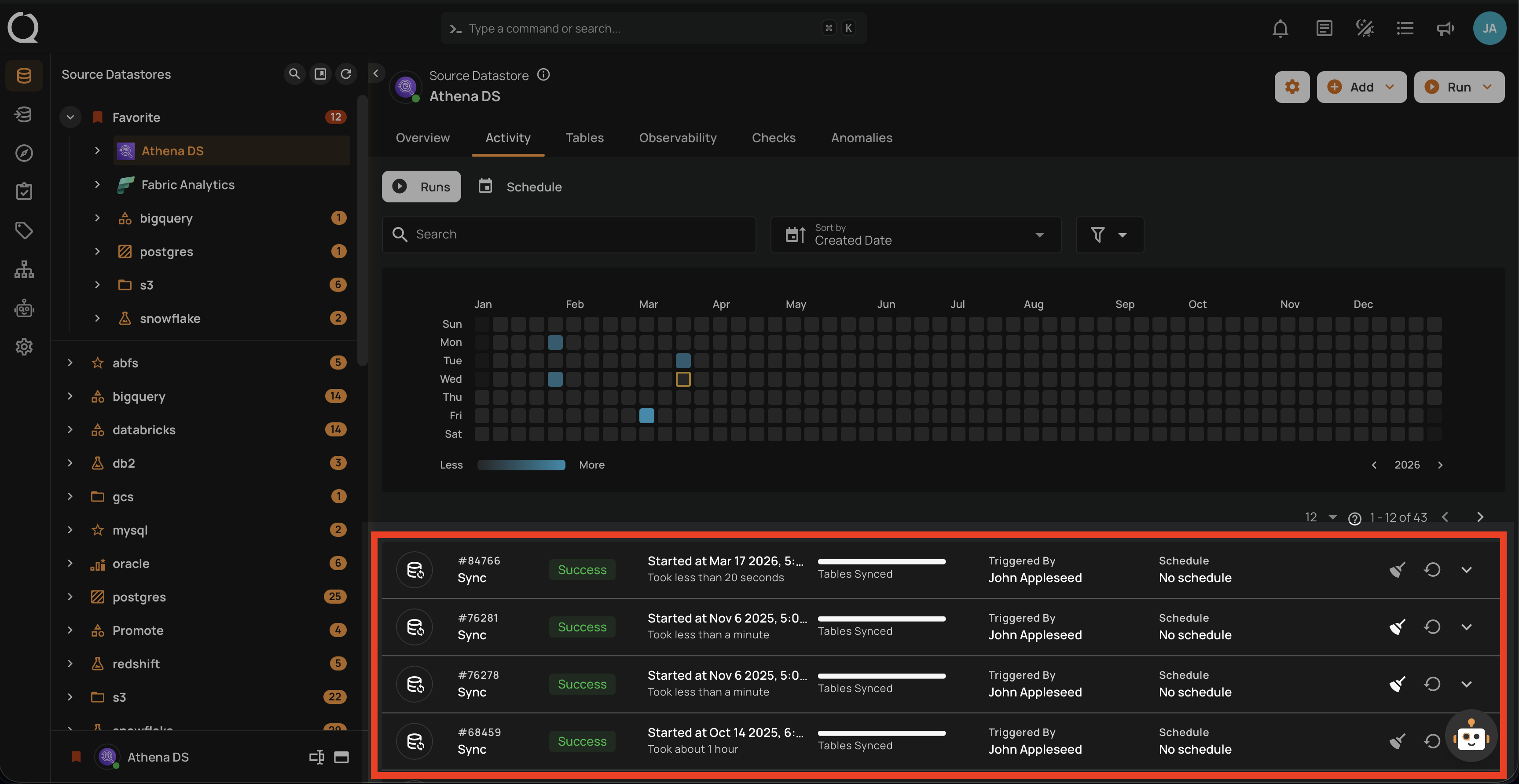Refresh the Source Datastores list
The width and height of the screenshot is (1519, 784).
point(346,74)
